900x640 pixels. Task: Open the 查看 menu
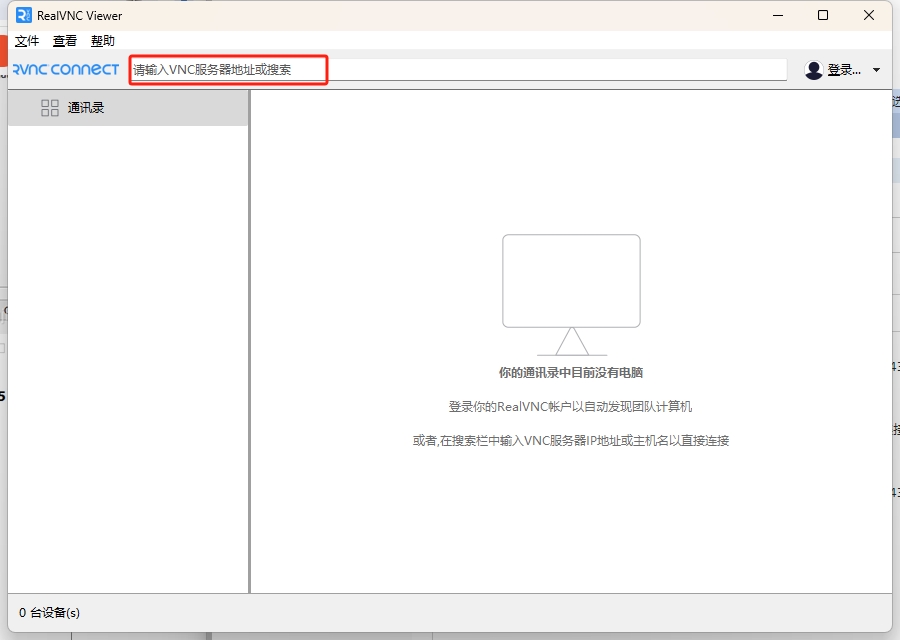65,41
